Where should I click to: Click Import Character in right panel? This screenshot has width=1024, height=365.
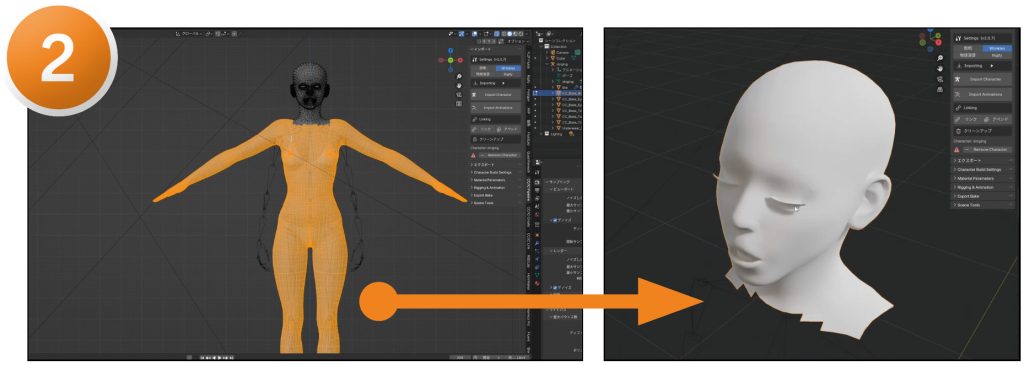pyautogui.click(x=982, y=79)
